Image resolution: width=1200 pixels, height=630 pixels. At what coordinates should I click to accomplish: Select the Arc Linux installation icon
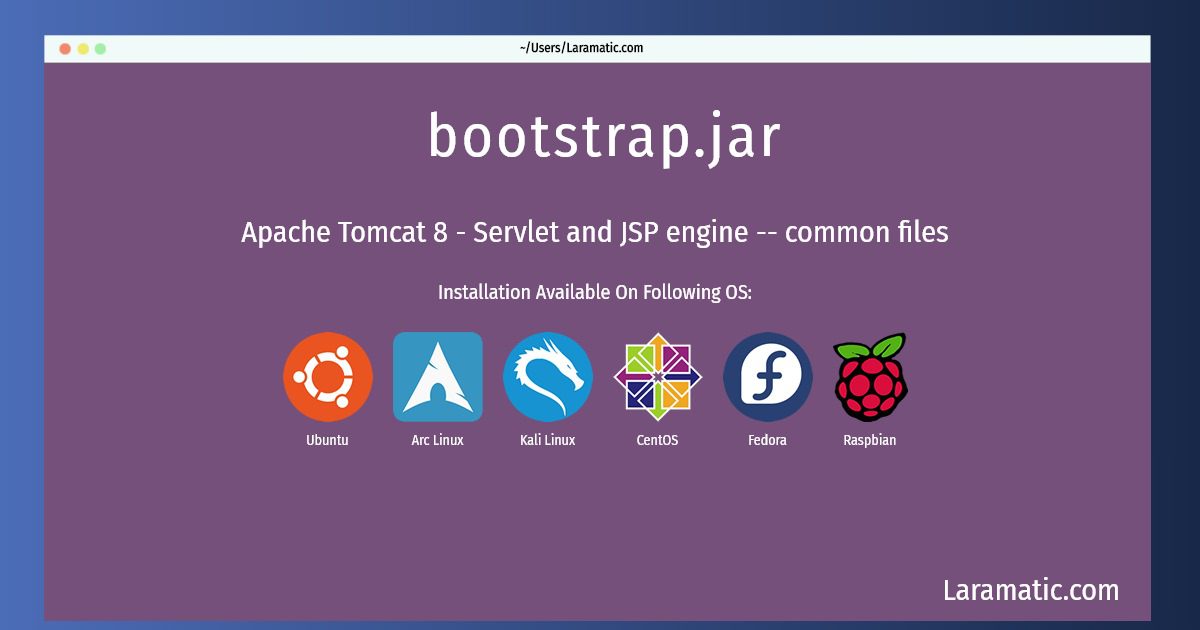[x=438, y=378]
